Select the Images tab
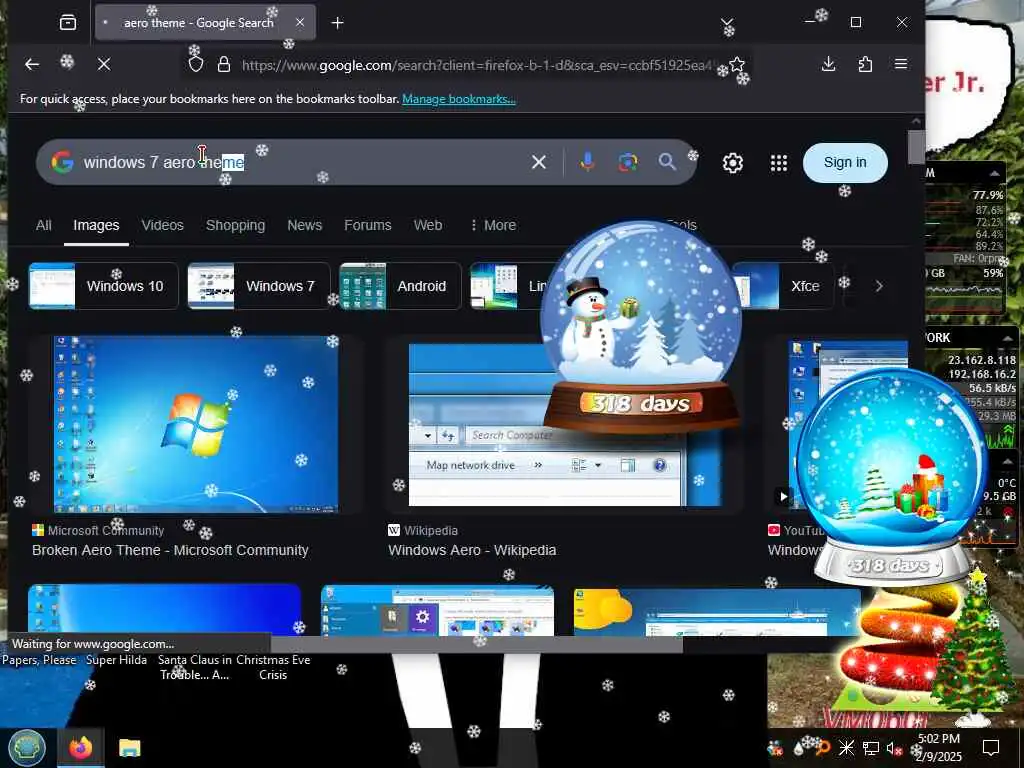 click(x=96, y=225)
